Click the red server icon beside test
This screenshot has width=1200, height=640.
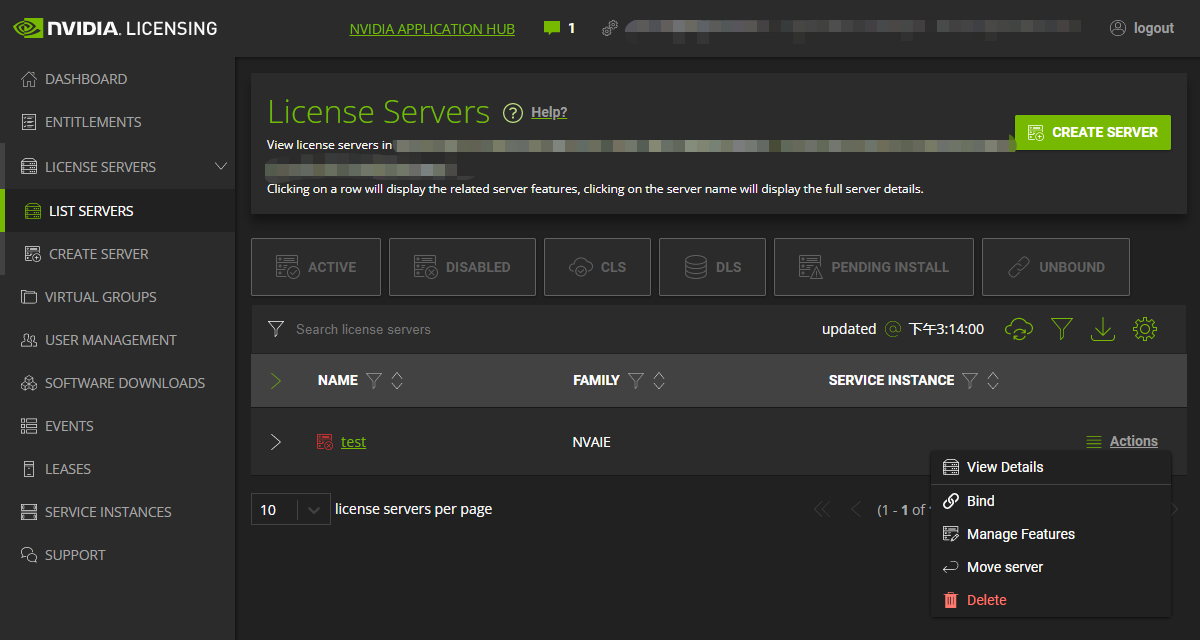[324, 442]
